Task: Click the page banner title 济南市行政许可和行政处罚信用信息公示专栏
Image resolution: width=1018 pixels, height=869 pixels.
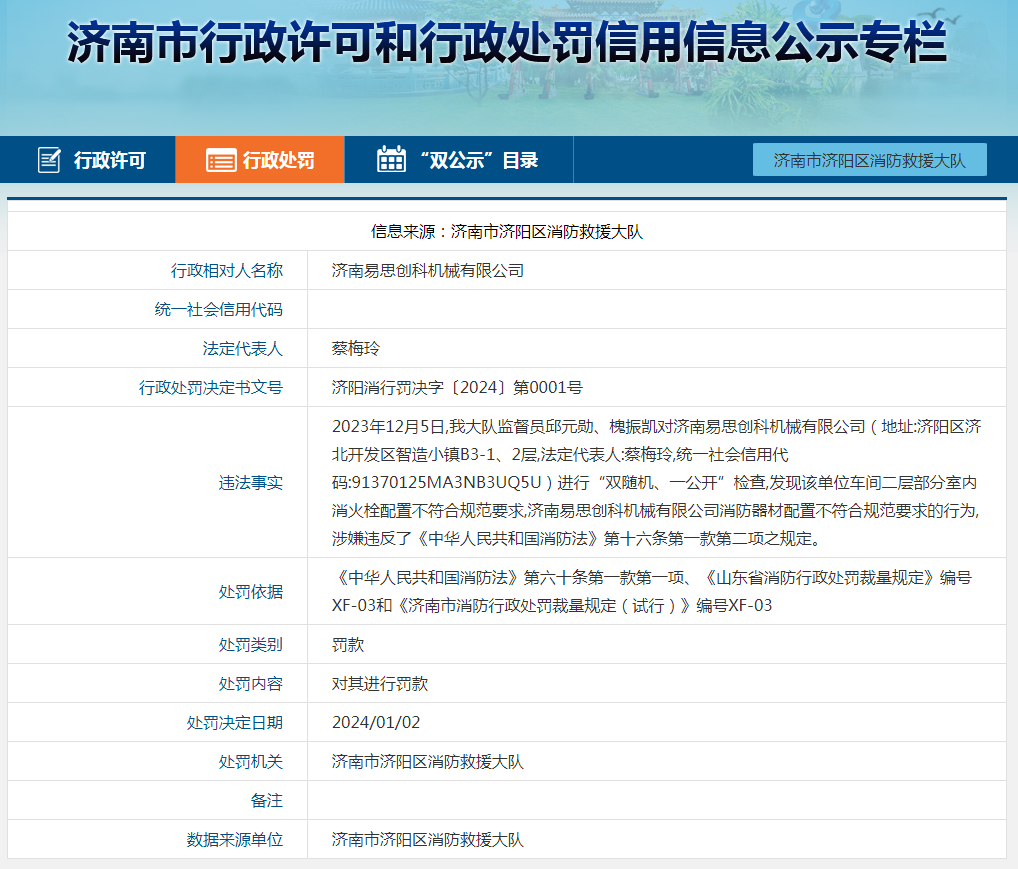Action: click(x=506, y=43)
